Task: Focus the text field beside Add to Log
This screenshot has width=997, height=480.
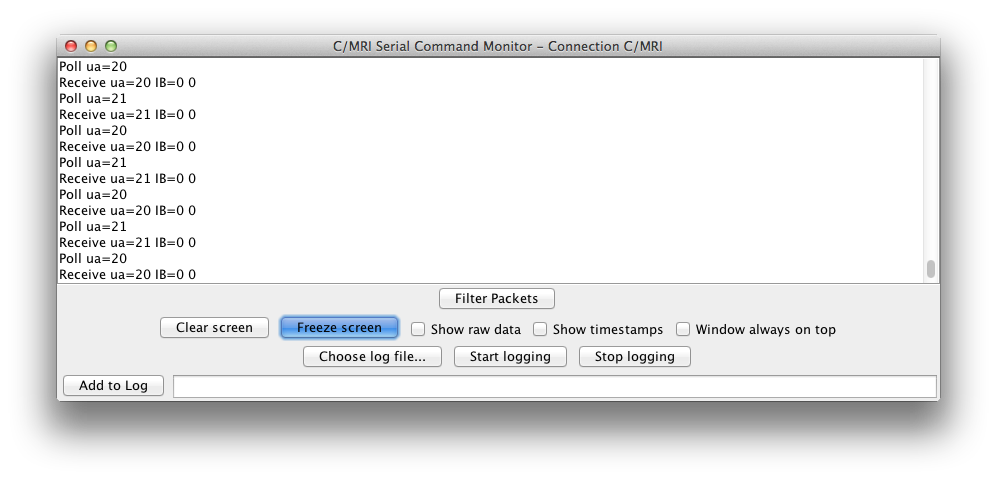Action: point(554,386)
